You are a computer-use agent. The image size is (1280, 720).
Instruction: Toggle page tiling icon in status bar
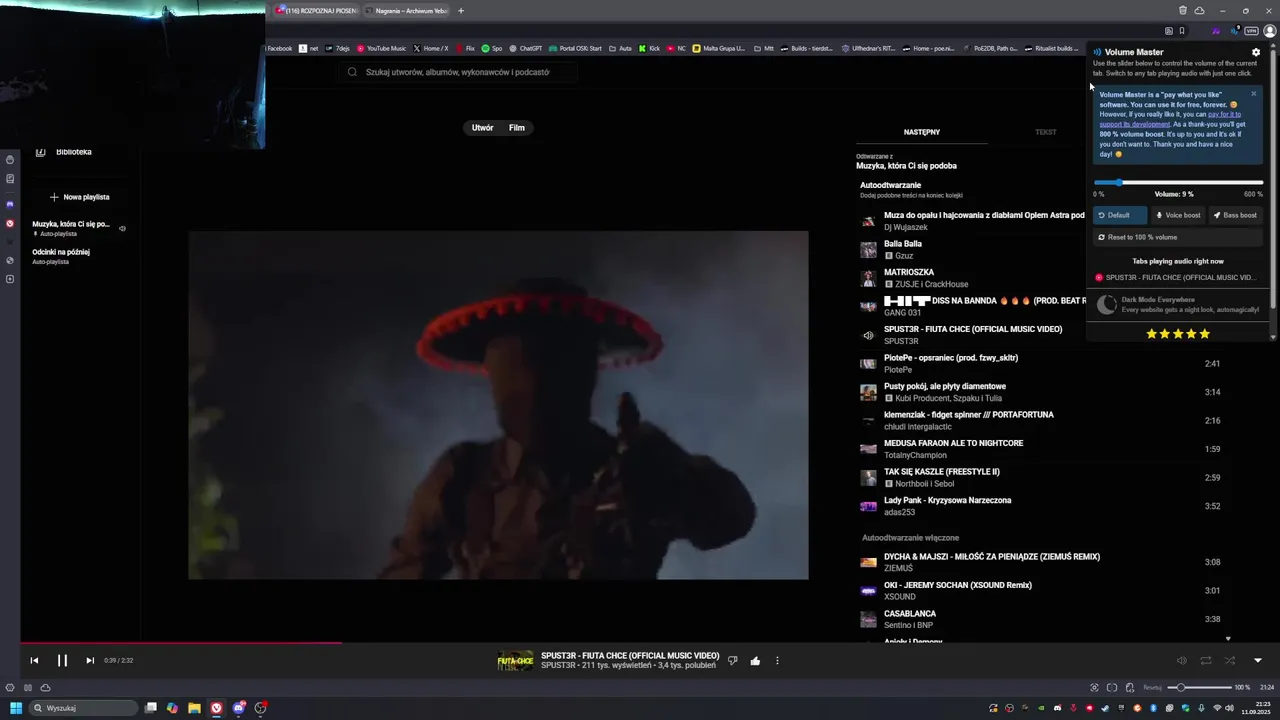[x=1112, y=687]
